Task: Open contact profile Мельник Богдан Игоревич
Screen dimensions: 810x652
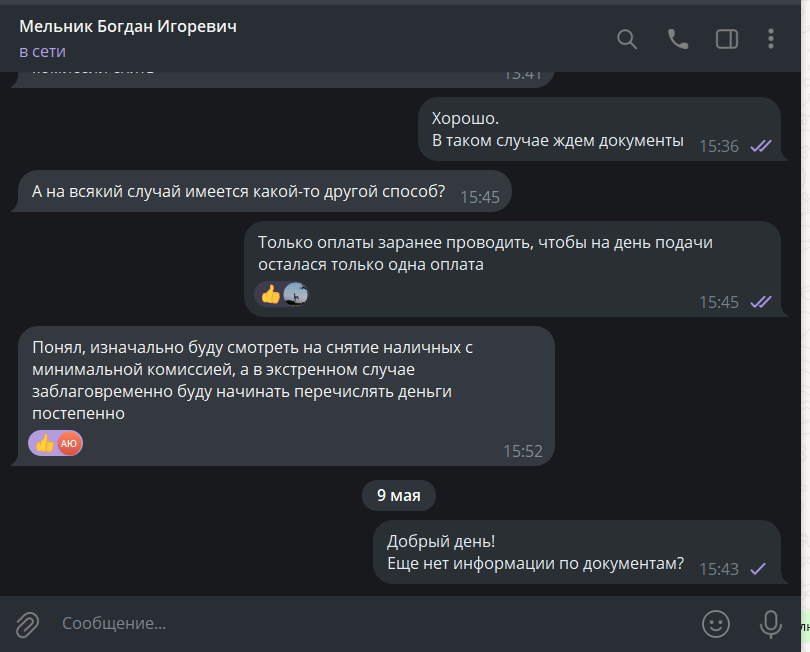Action: [128, 26]
